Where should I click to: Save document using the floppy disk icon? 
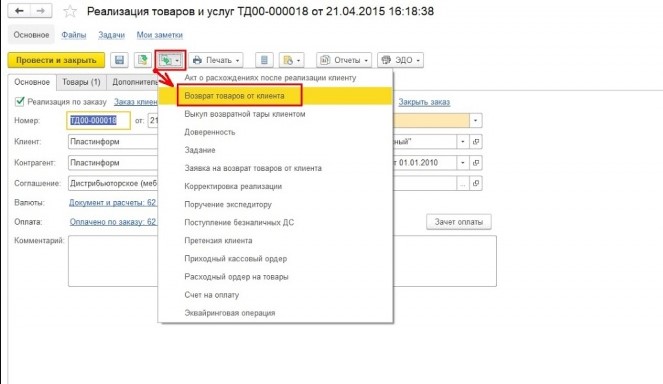pos(119,60)
